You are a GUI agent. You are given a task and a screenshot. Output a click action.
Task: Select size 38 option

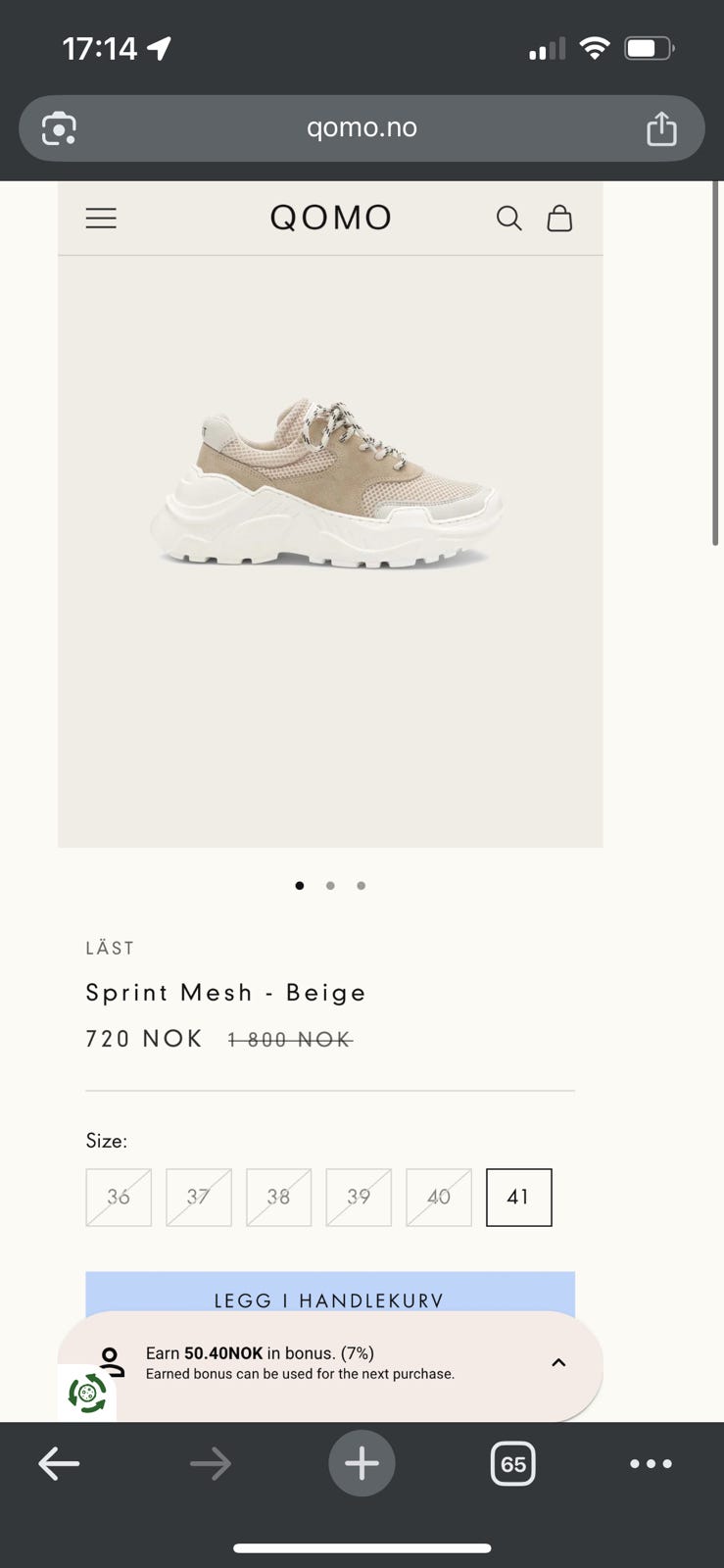278,1197
